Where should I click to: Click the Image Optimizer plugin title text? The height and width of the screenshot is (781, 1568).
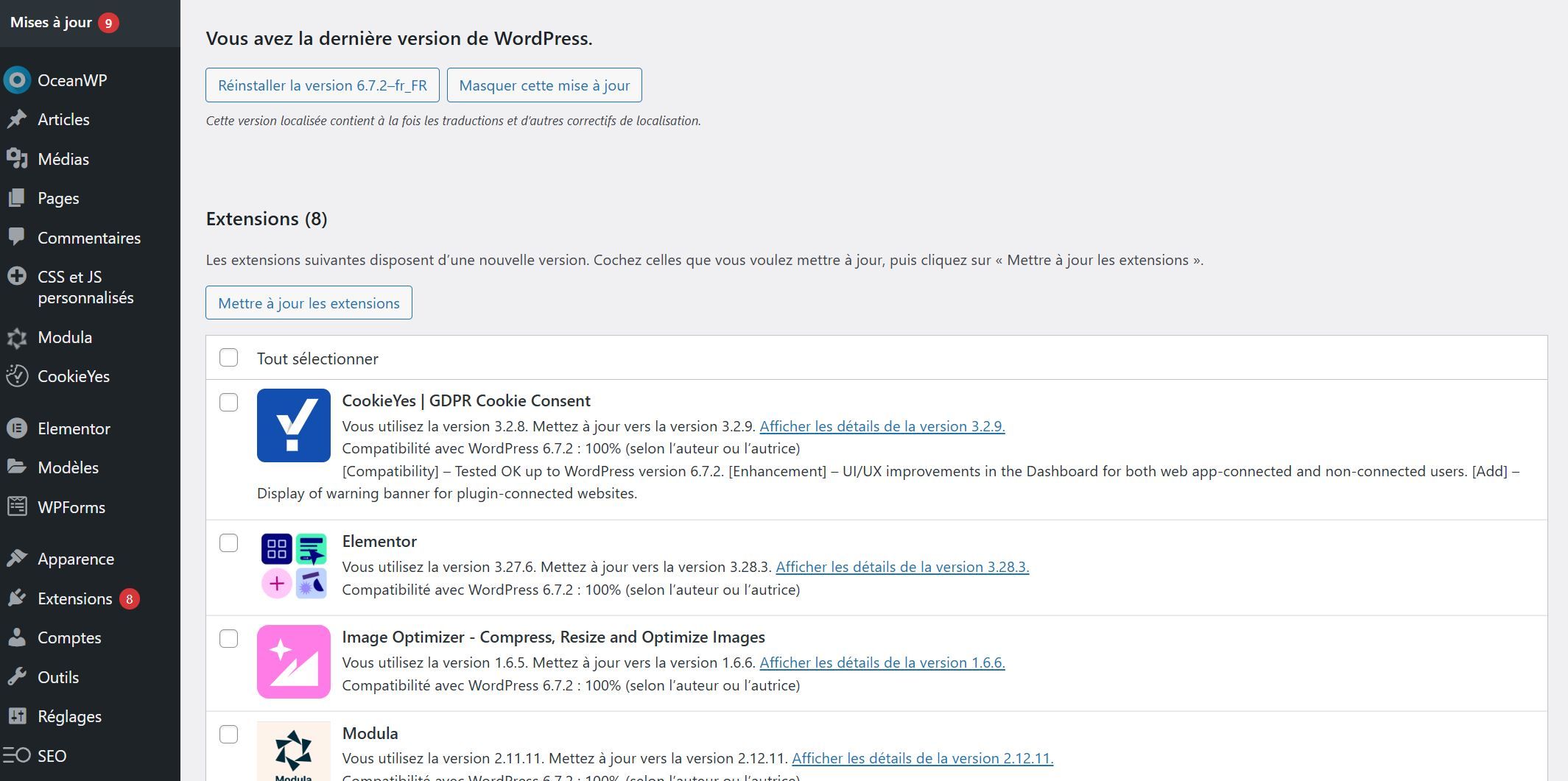click(x=554, y=637)
